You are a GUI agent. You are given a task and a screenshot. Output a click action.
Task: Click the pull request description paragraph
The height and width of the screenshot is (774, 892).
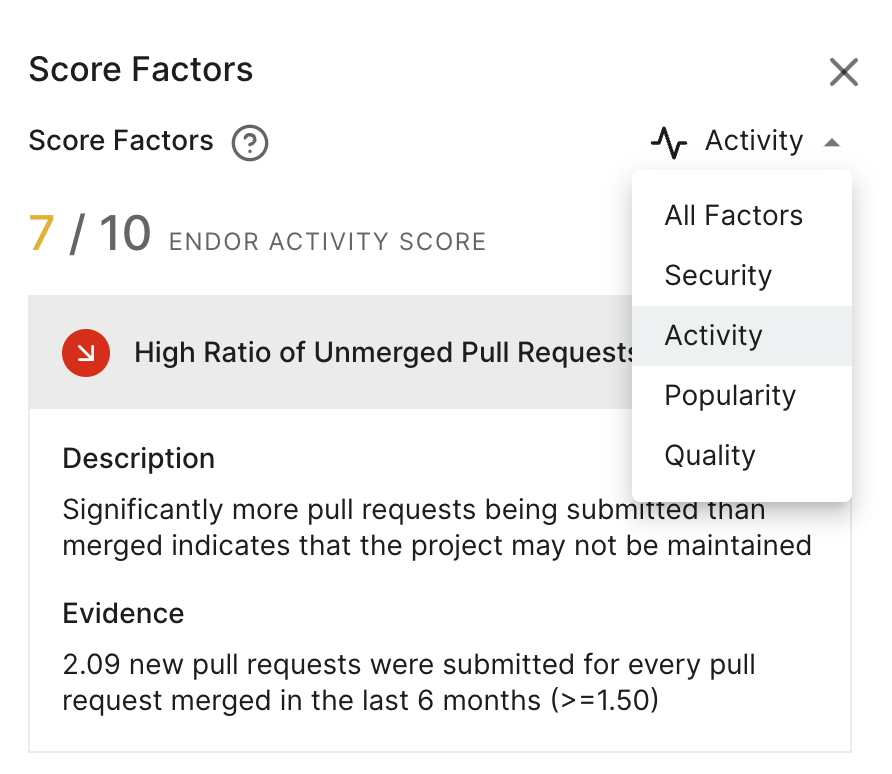click(436, 528)
